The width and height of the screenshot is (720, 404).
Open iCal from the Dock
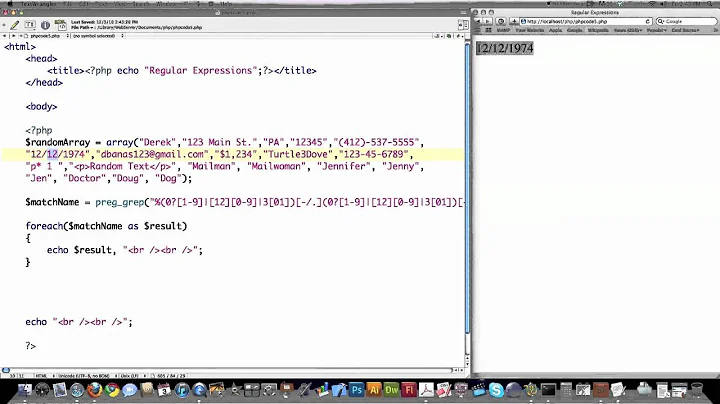[164, 390]
